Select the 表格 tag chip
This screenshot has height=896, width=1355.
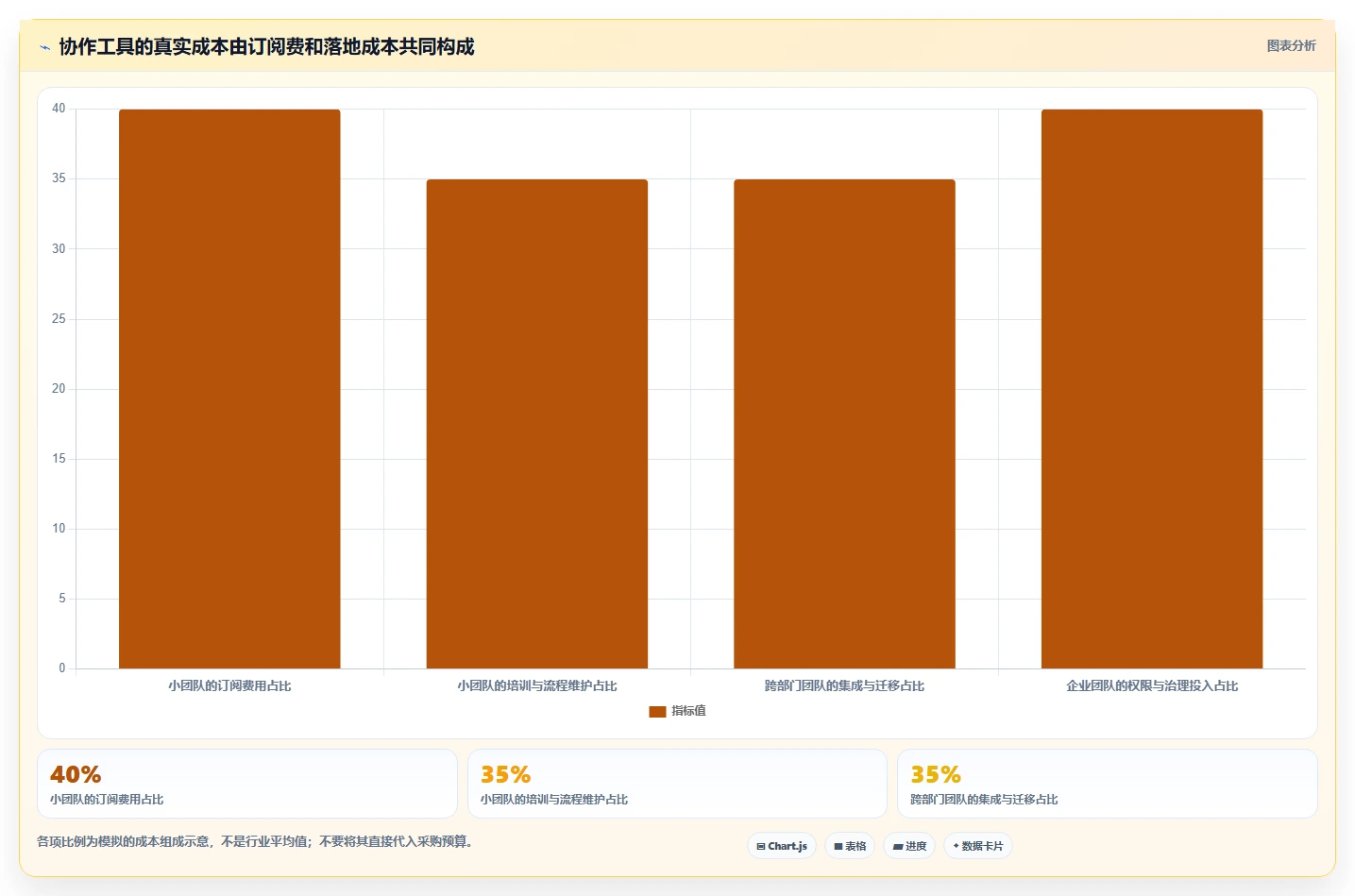850,846
